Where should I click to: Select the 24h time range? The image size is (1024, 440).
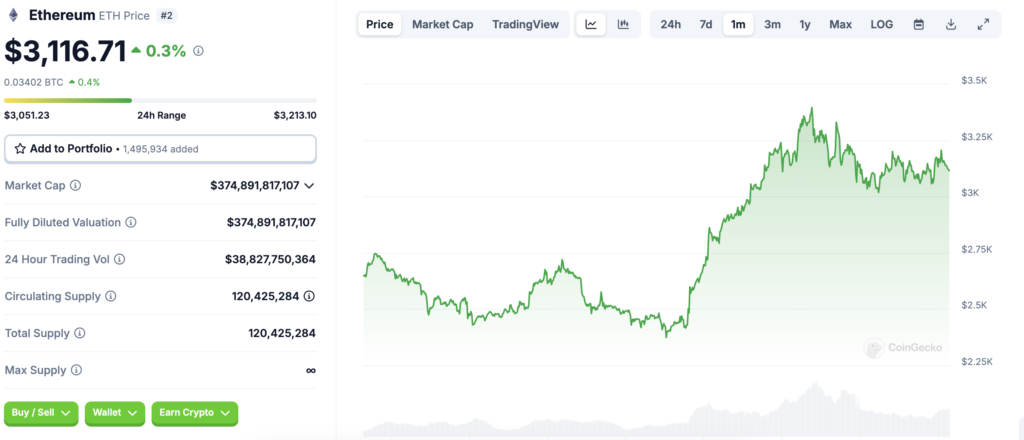click(671, 24)
